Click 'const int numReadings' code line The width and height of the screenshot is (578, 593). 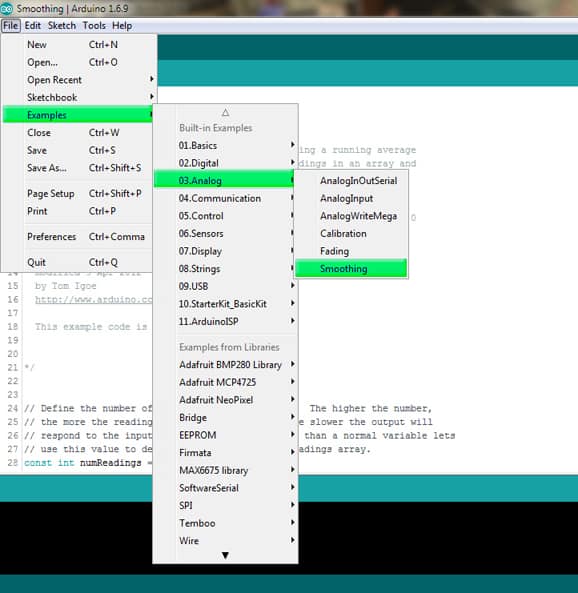click(87, 463)
